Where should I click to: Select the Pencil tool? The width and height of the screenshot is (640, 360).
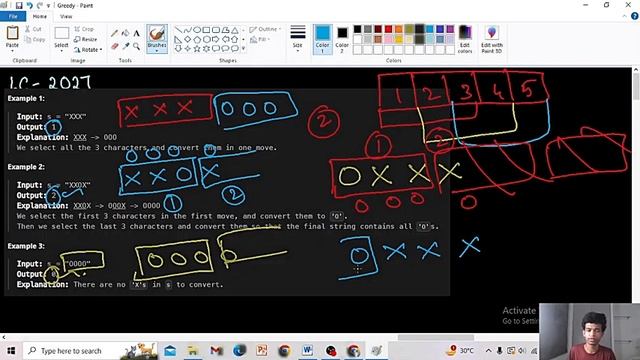click(115, 33)
